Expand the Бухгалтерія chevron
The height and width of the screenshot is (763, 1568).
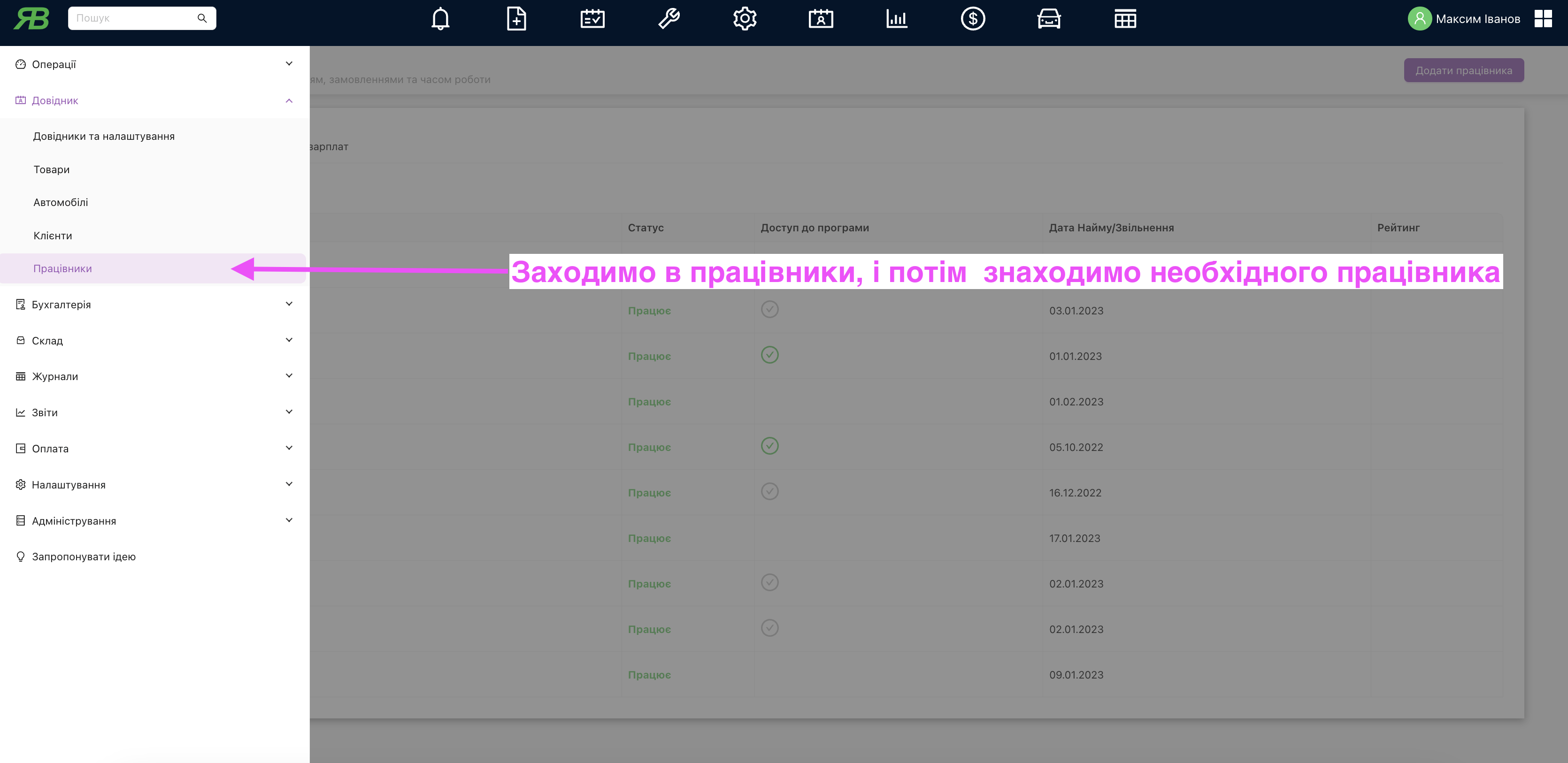click(x=289, y=304)
